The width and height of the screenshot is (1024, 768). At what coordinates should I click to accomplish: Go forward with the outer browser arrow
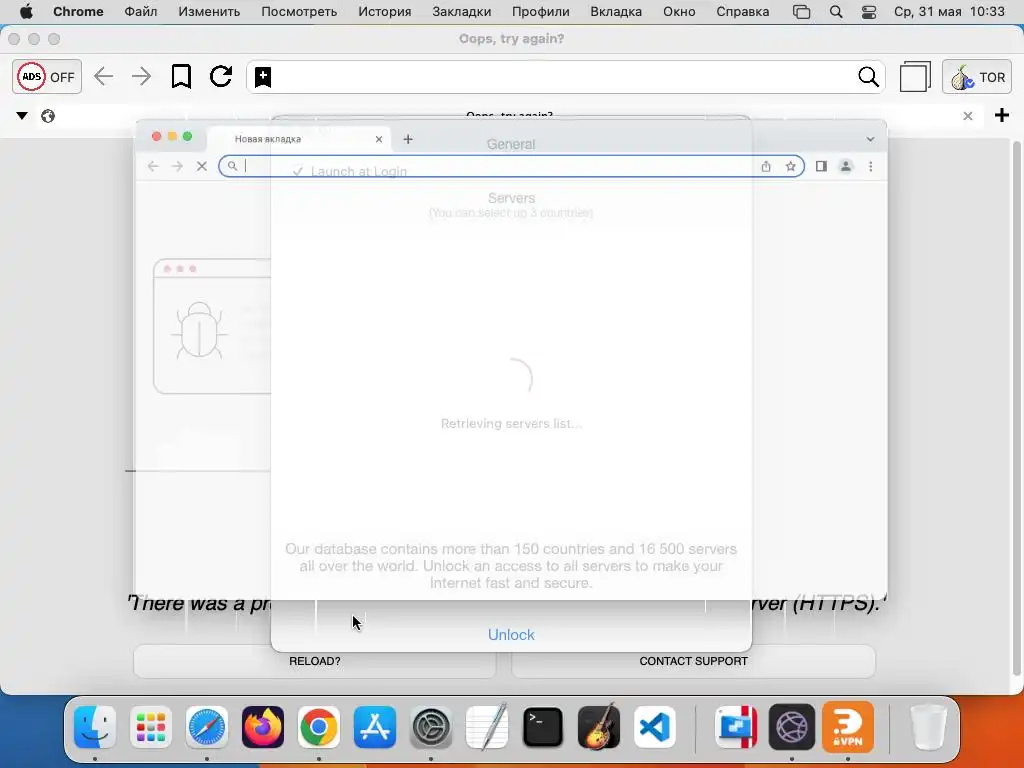(x=141, y=76)
